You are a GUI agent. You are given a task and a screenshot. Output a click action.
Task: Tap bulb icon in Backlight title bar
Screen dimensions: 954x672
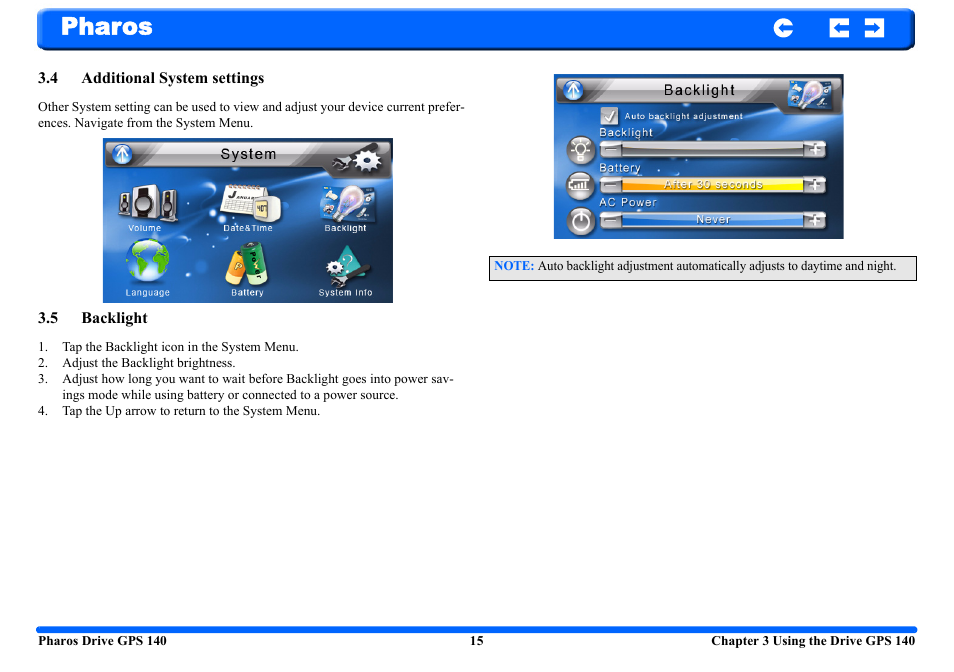[809, 95]
